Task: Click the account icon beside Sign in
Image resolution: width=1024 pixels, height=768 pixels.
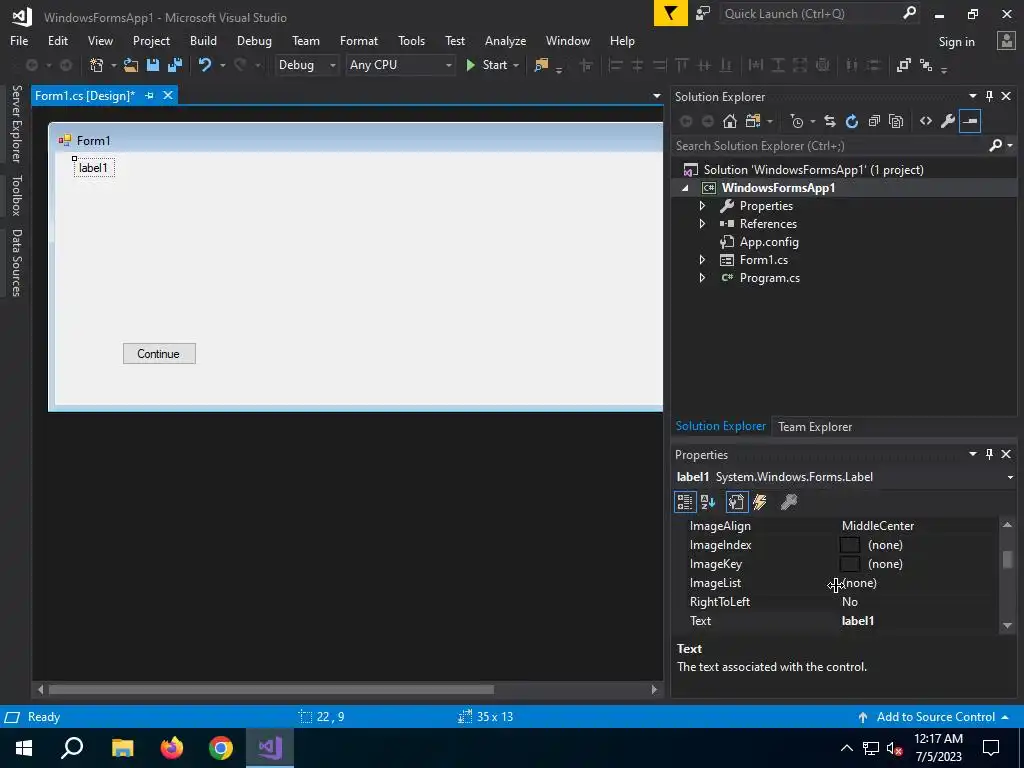Action: [1006, 41]
